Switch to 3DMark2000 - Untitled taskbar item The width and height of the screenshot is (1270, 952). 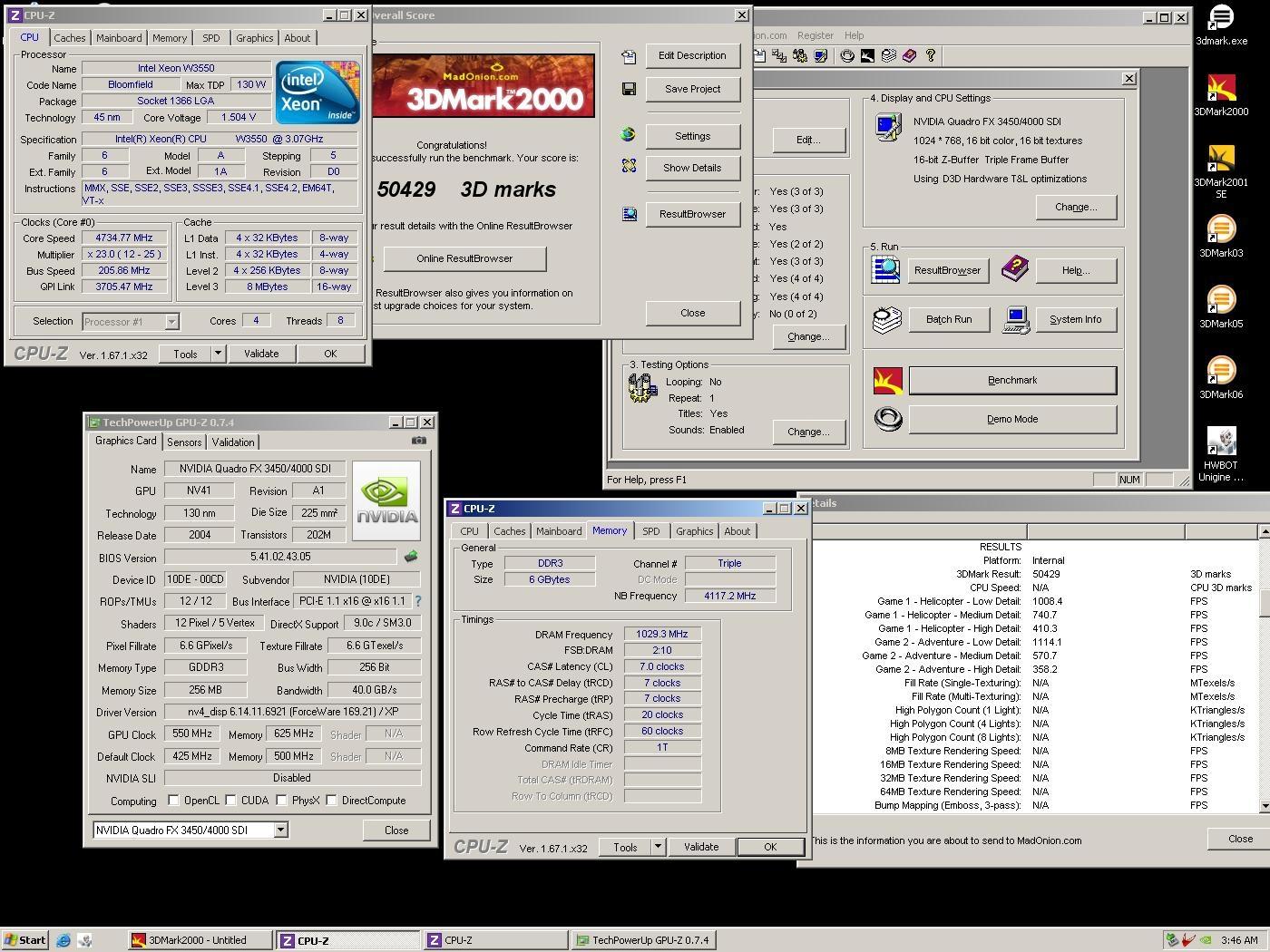200,940
